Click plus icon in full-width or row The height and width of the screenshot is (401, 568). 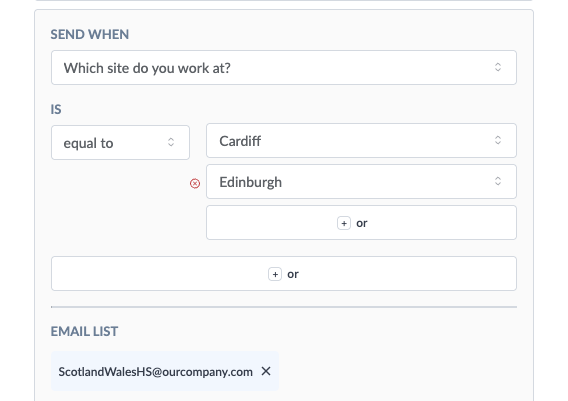pyautogui.click(x=275, y=274)
